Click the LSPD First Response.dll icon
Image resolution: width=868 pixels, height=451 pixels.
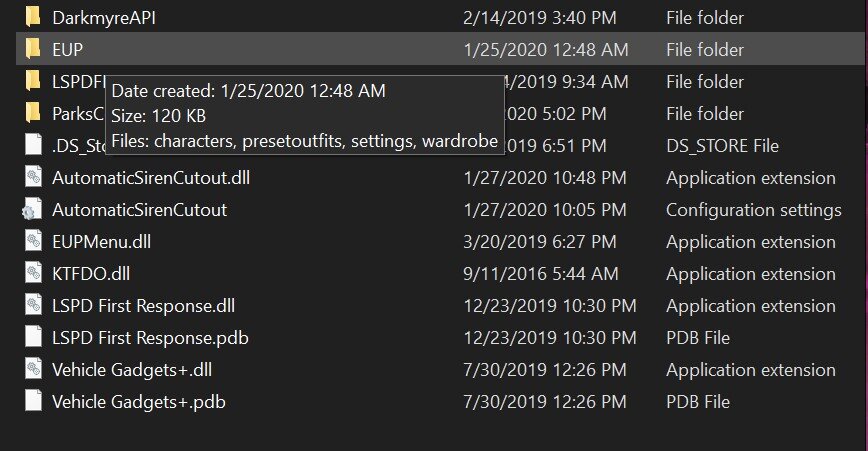pos(33,306)
